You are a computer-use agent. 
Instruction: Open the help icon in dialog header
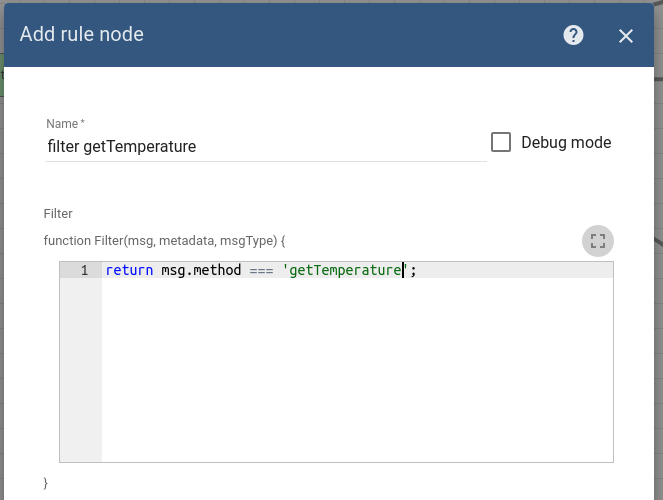pos(573,35)
